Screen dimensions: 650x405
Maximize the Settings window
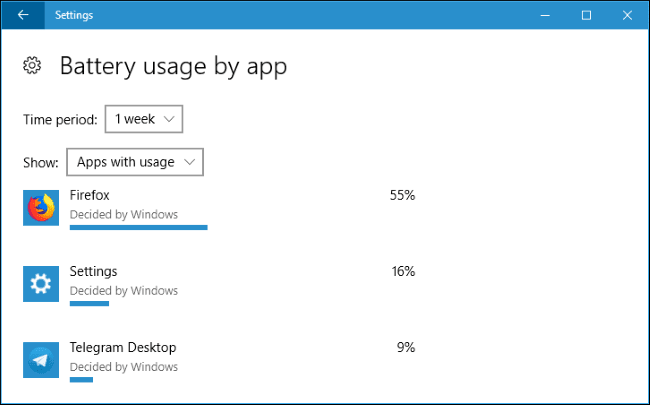tap(586, 15)
